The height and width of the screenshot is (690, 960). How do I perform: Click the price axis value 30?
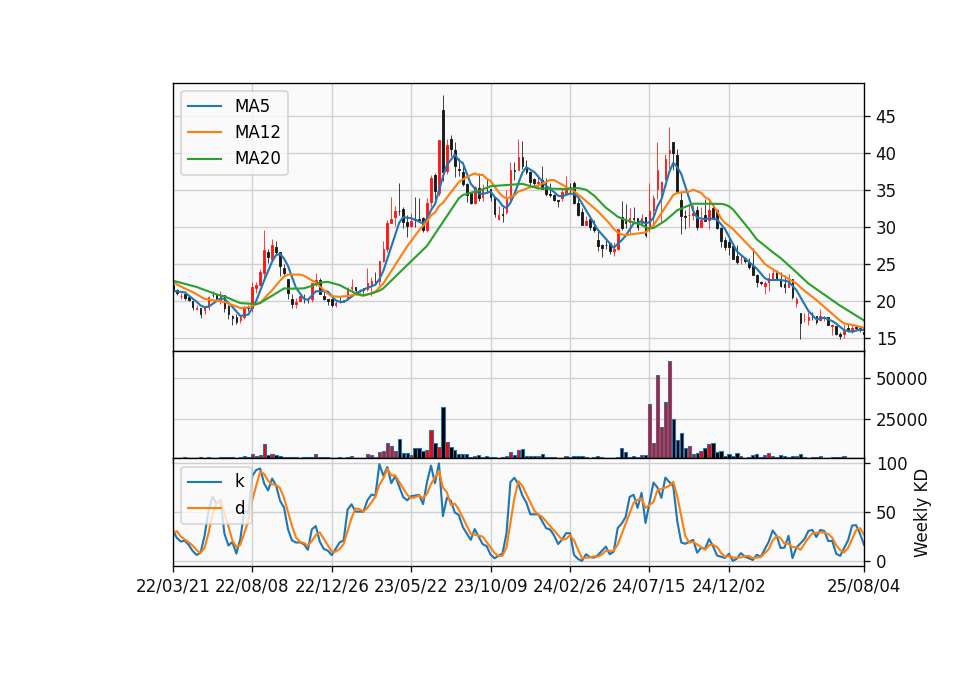coord(886,228)
